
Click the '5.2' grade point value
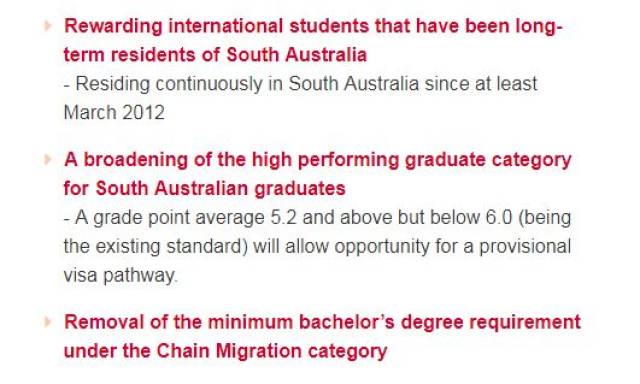tap(284, 218)
